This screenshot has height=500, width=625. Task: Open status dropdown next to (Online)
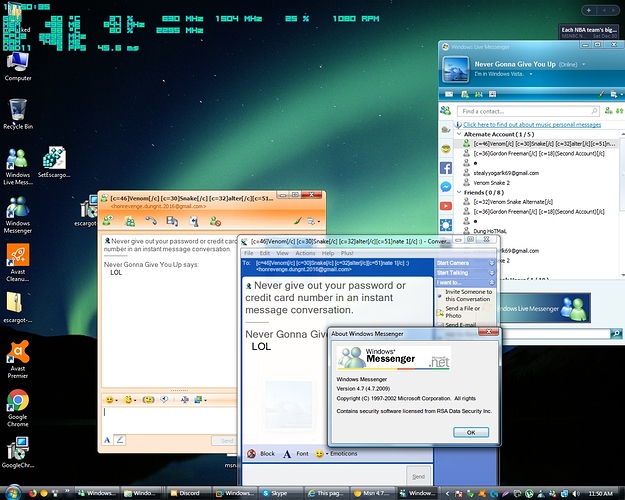[x=584, y=64]
